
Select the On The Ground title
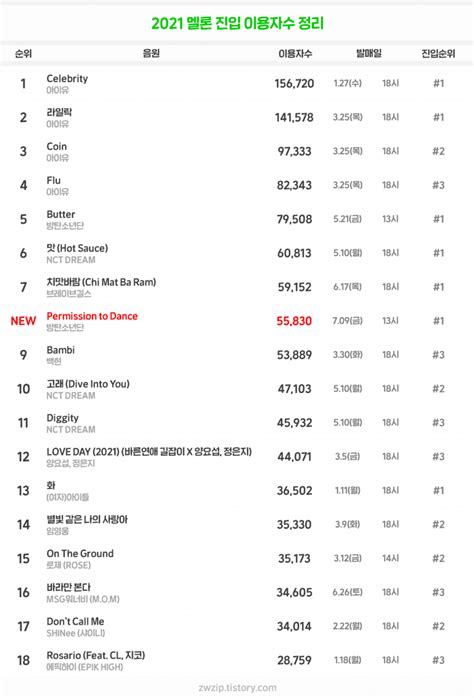pos(80,553)
